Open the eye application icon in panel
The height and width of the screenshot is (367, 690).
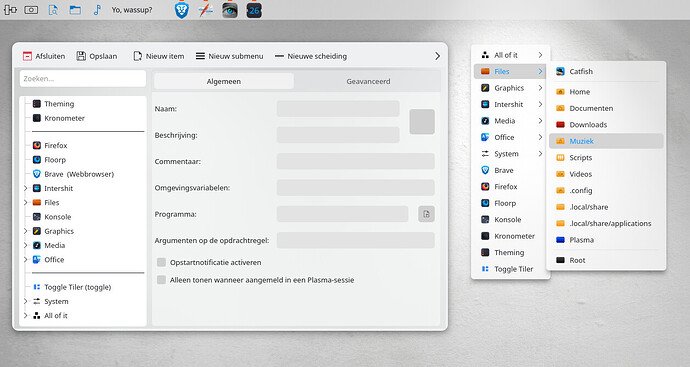click(x=230, y=10)
